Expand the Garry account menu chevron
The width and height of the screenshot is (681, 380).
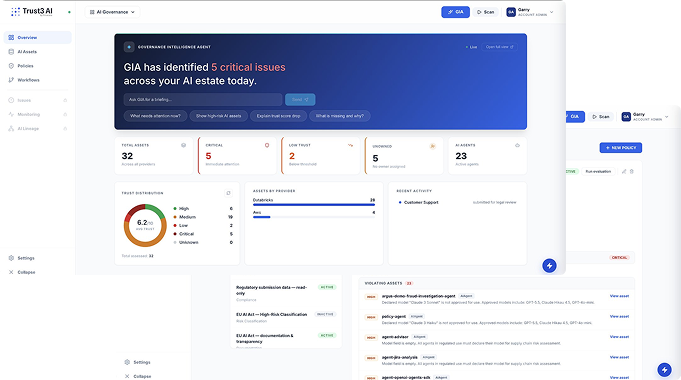552,12
